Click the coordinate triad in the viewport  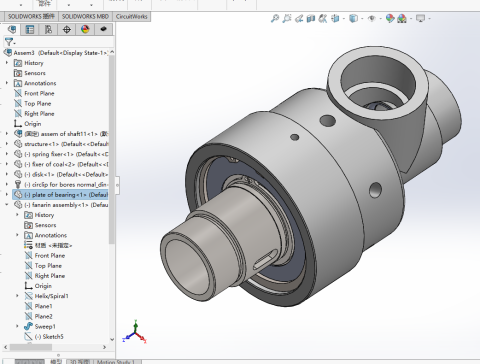point(135,332)
